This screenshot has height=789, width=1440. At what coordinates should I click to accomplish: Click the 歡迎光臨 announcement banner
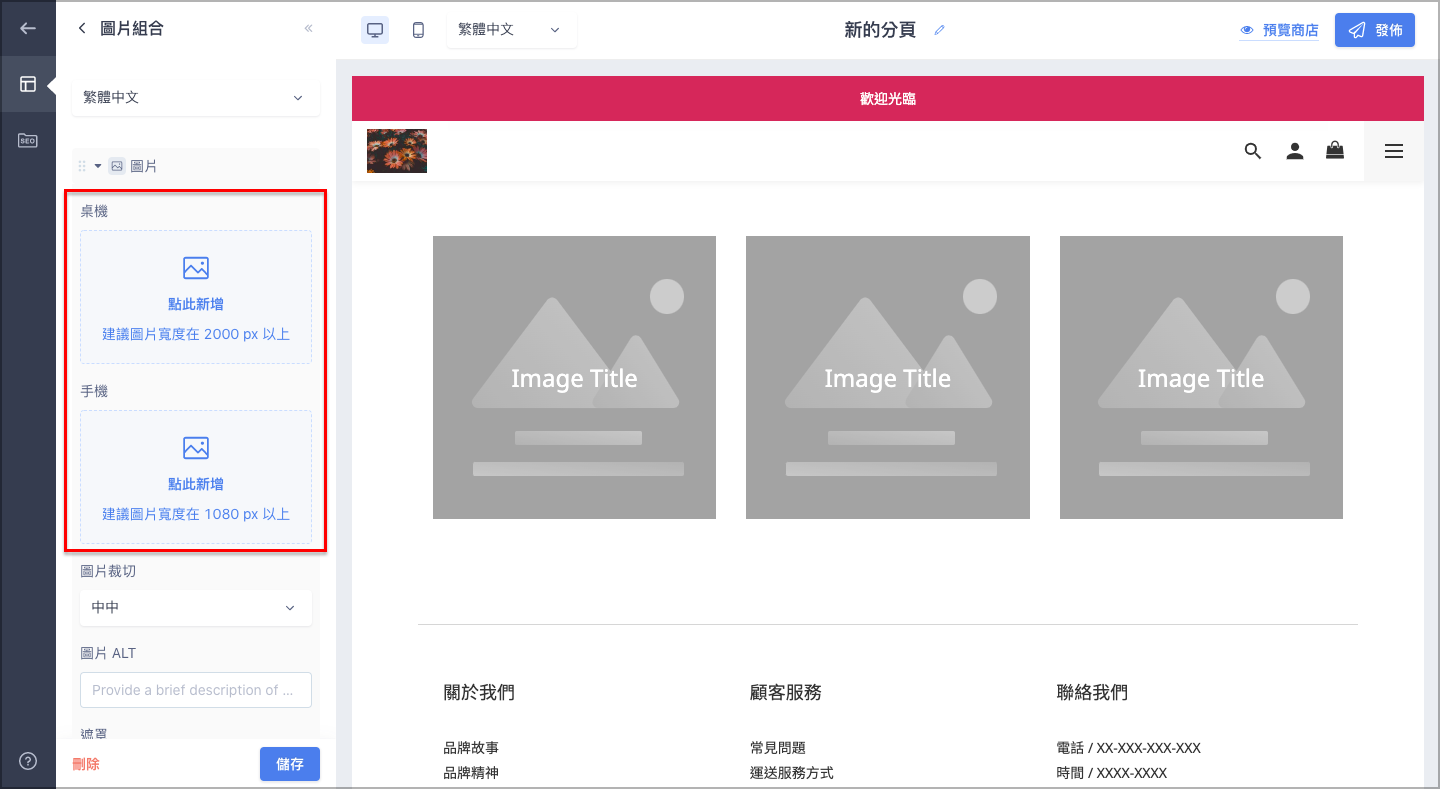(888, 99)
